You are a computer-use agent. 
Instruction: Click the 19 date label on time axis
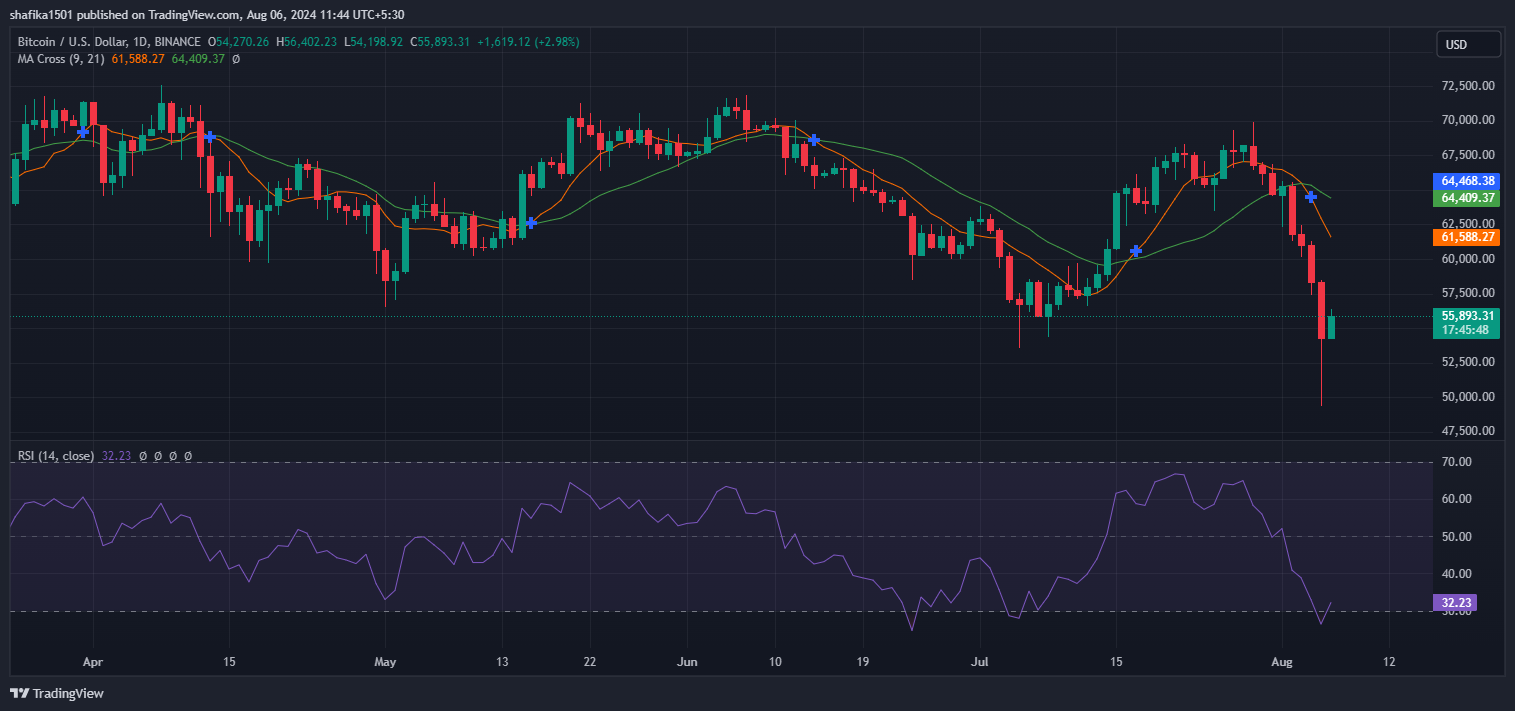[862, 662]
